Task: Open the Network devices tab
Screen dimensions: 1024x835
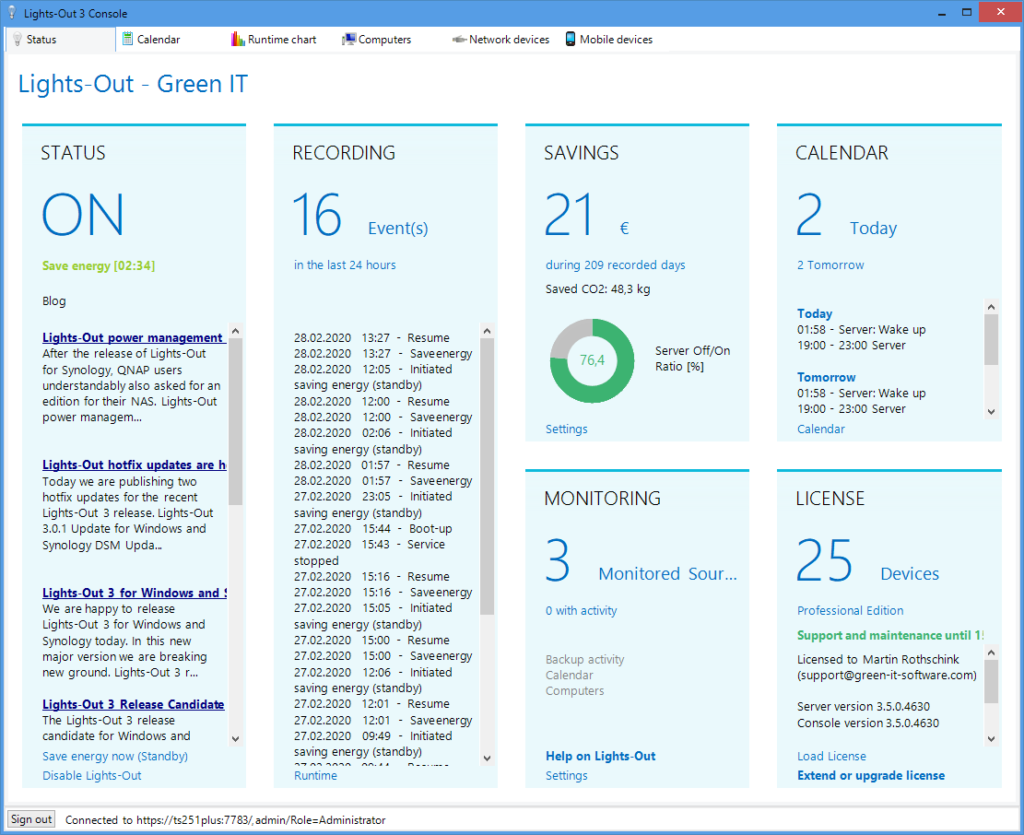Action: (501, 40)
